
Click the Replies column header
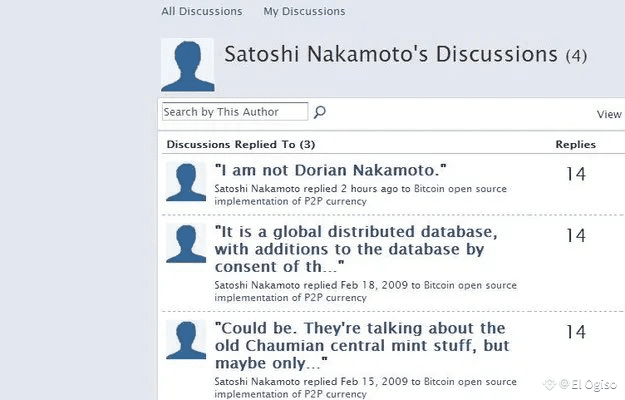575,145
